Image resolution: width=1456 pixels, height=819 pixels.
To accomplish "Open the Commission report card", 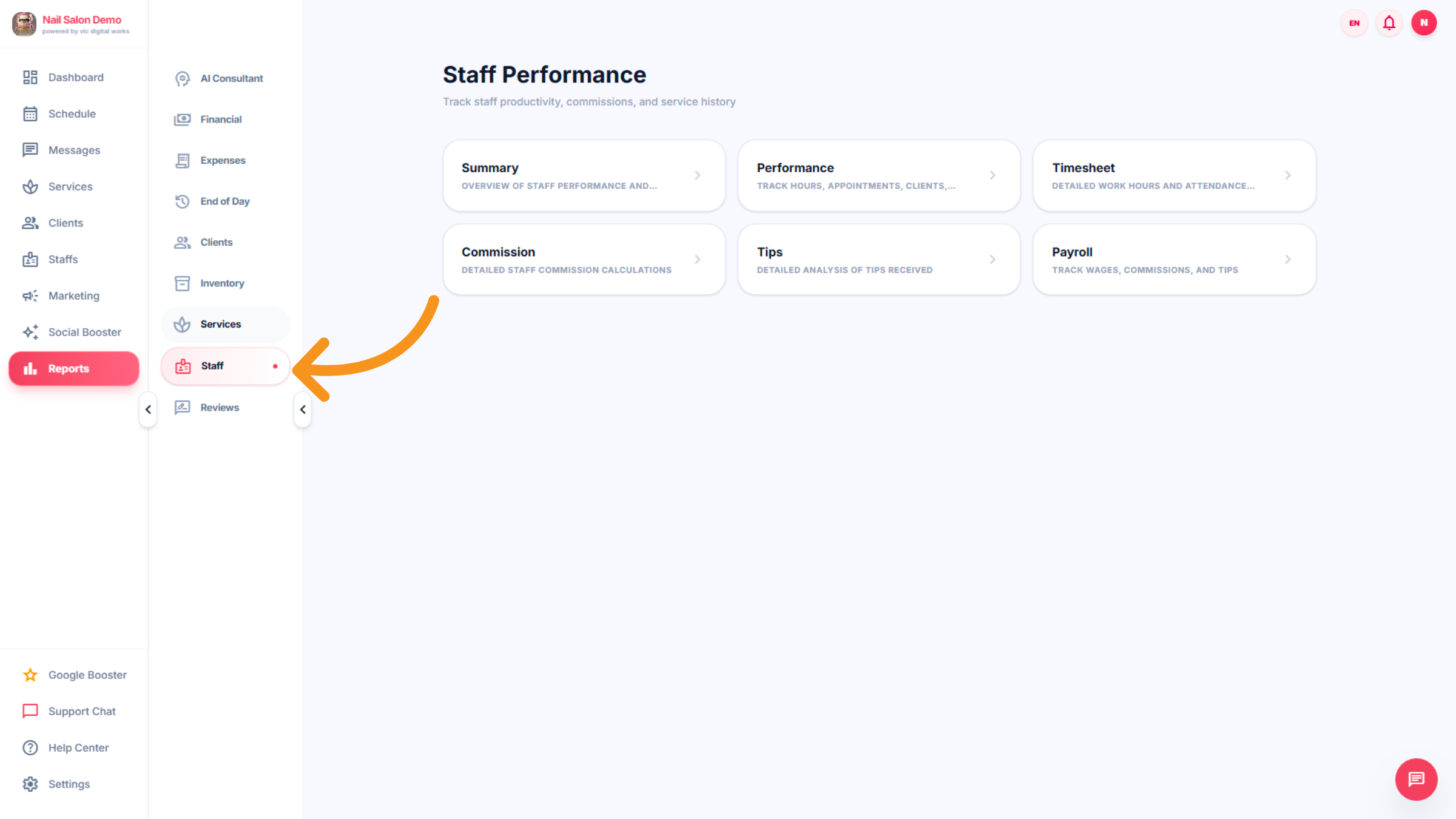I will [x=584, y=259].
